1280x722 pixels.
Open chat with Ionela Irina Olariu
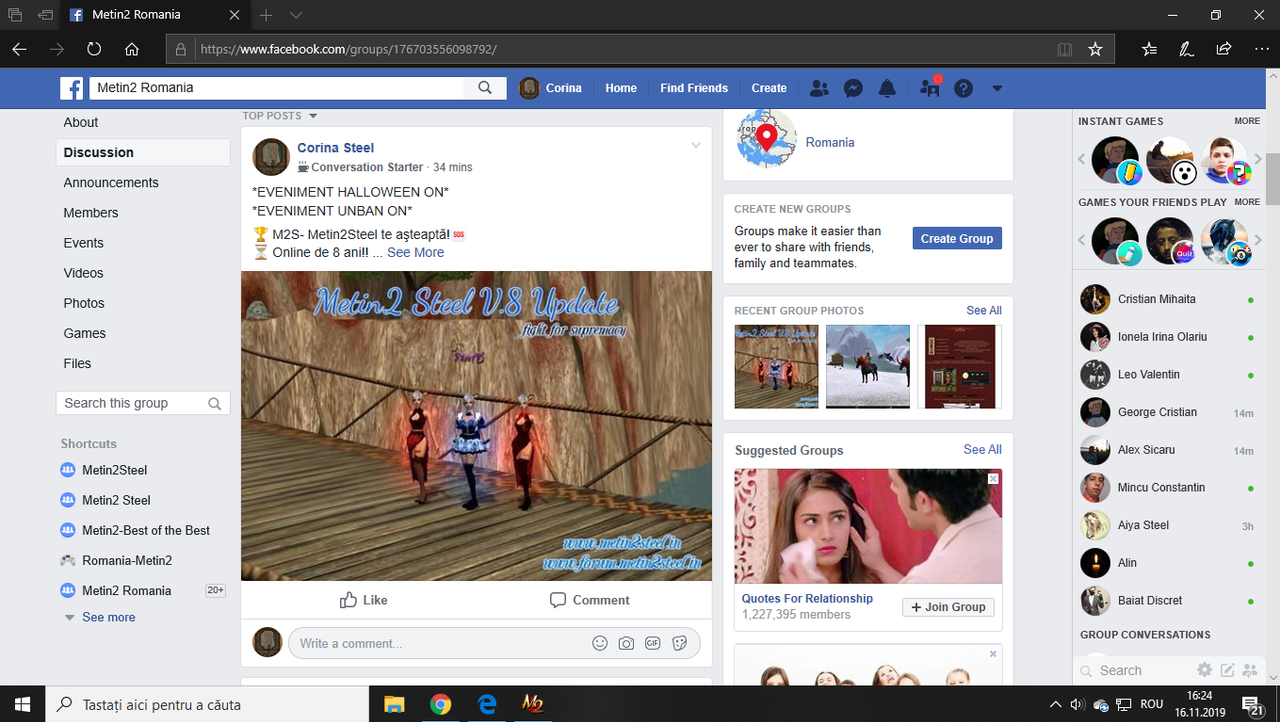(1167, 337)
